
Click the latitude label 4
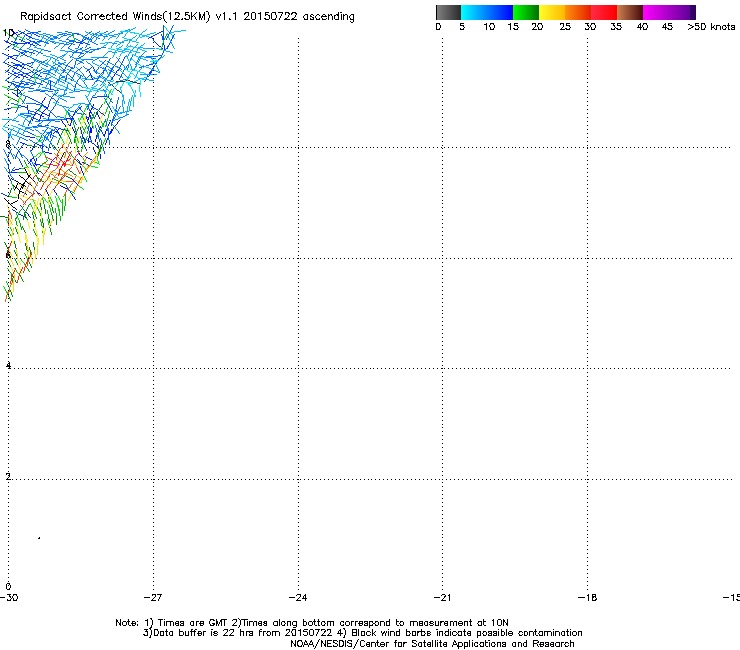8,365
